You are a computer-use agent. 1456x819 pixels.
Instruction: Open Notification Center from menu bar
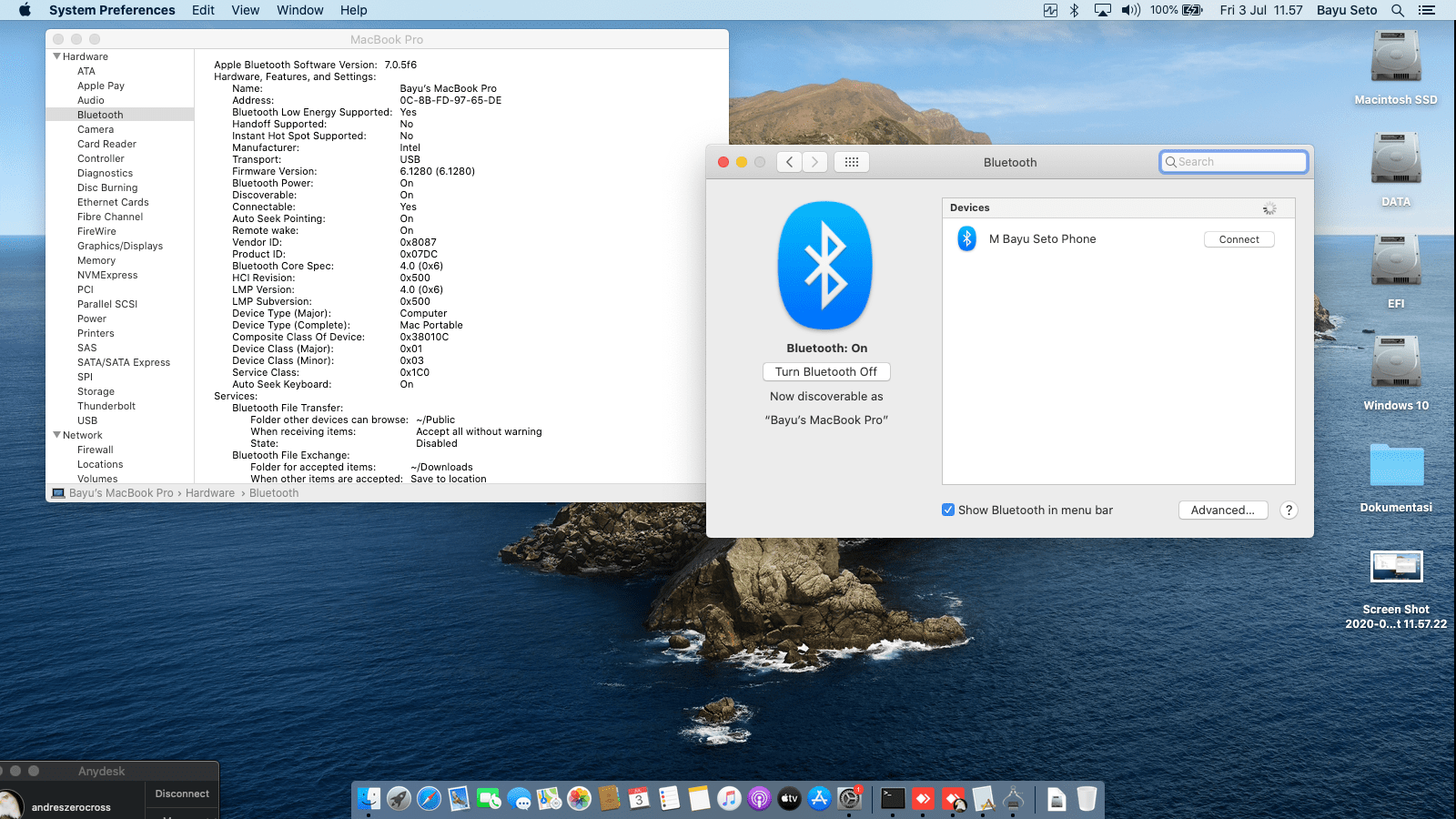[1427, 10]
